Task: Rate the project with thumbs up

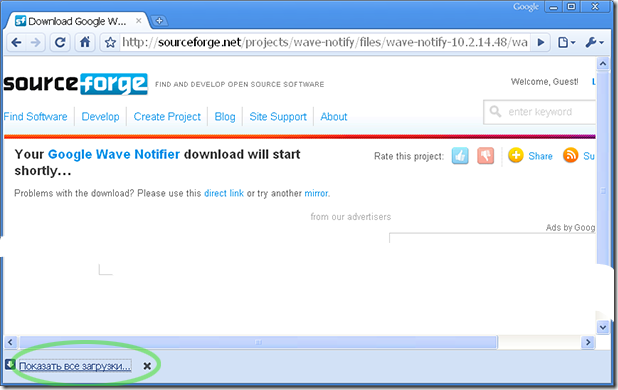Action: (x=460, y=155)
